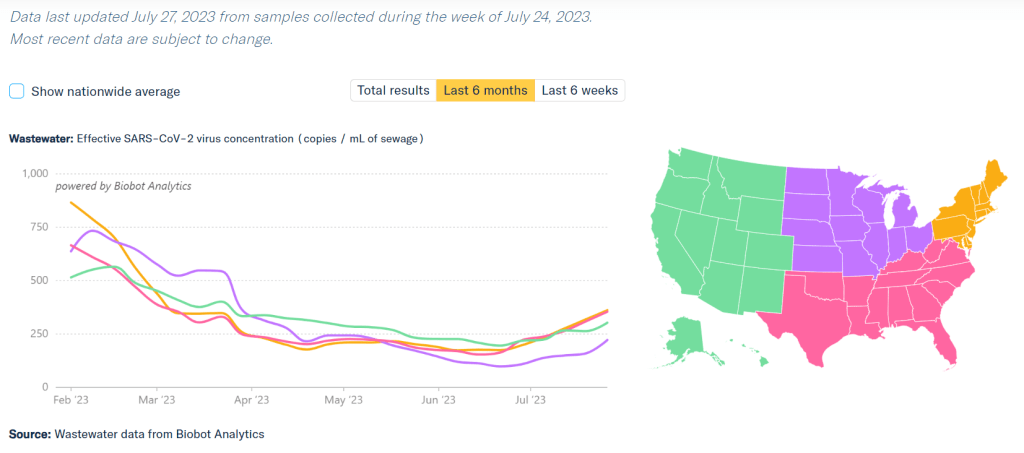This screenshot has height=453, width=1024.
Task: Click Maine on the US map
Action: pos(993,178)
